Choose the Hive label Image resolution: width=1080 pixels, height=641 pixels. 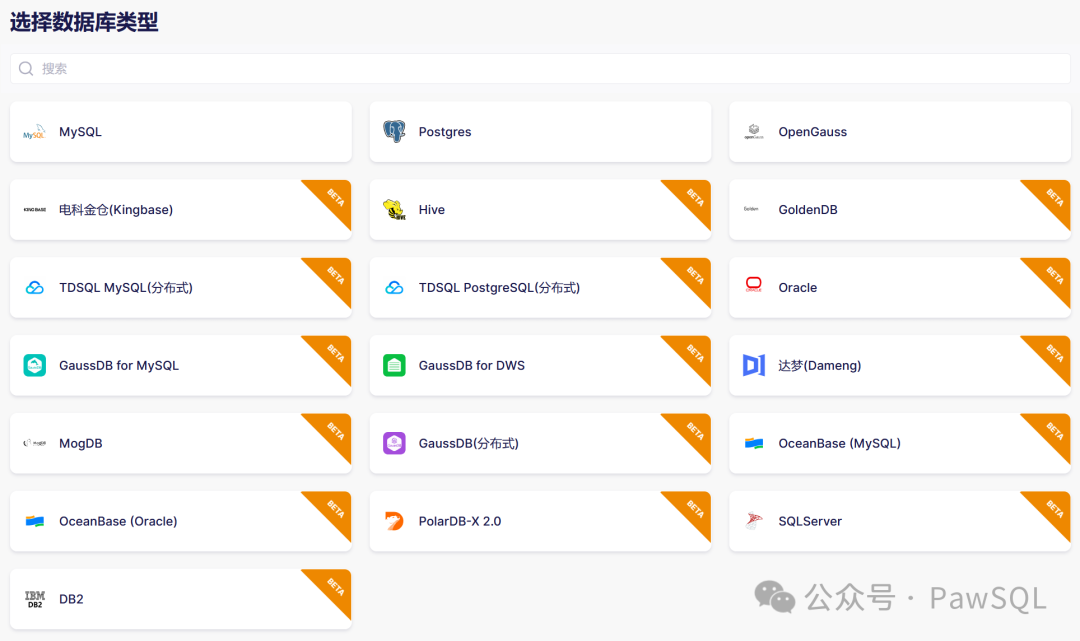pos(432,209)
